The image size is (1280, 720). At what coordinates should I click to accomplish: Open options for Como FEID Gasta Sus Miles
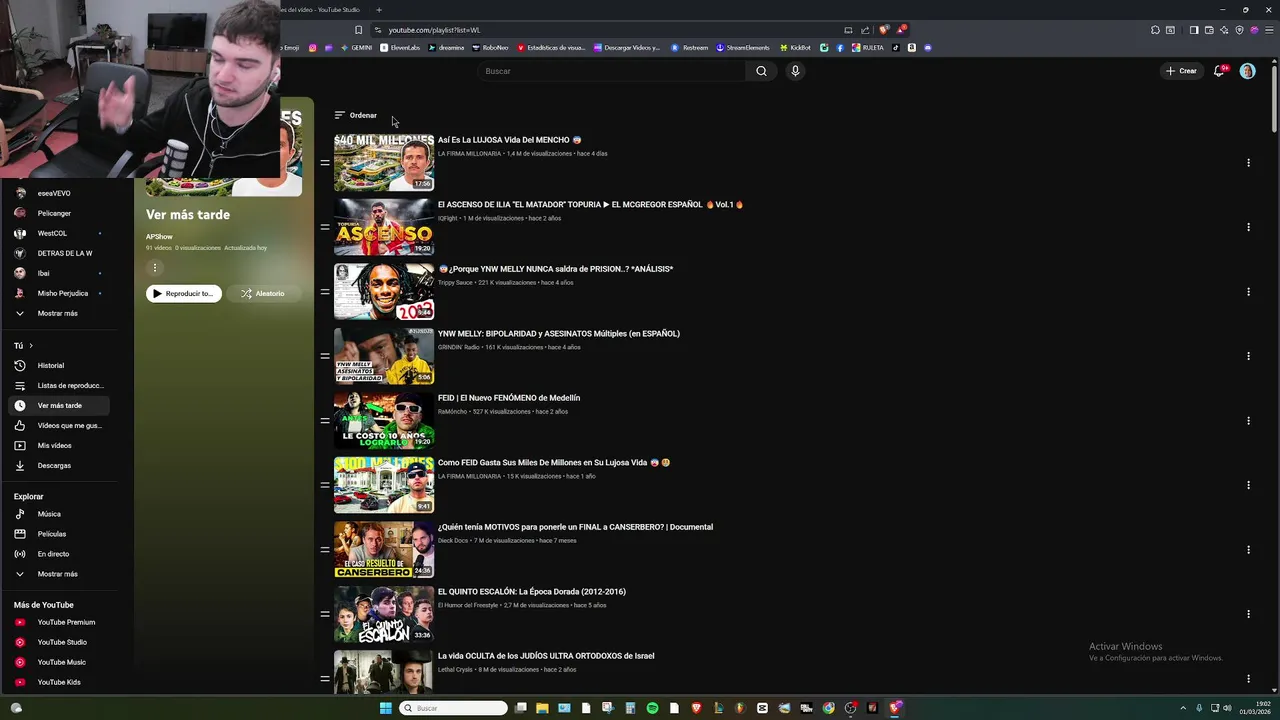click(1248, 485)
